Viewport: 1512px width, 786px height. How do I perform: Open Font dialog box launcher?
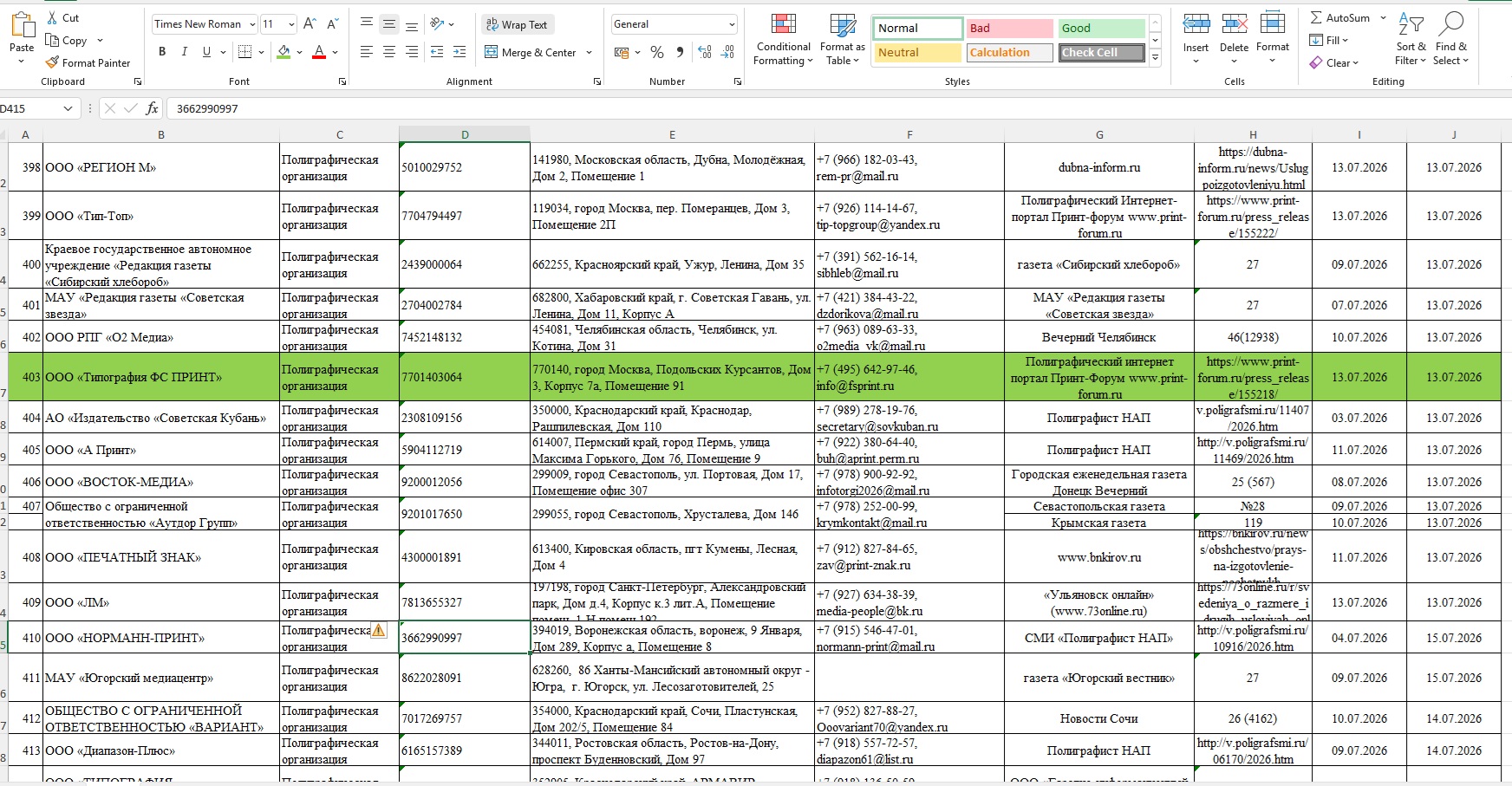point(342,81)
